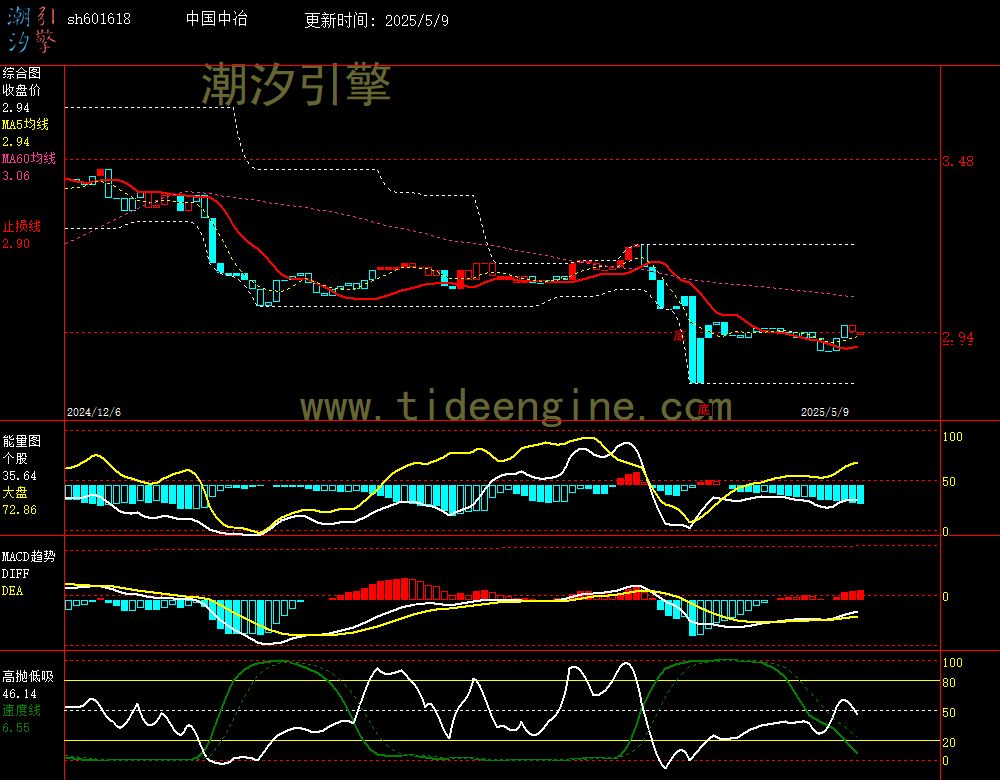1000x780 pixels.
Task: Click the red 底 marker beside the candlesticks
Action: (x=679, y=335)
